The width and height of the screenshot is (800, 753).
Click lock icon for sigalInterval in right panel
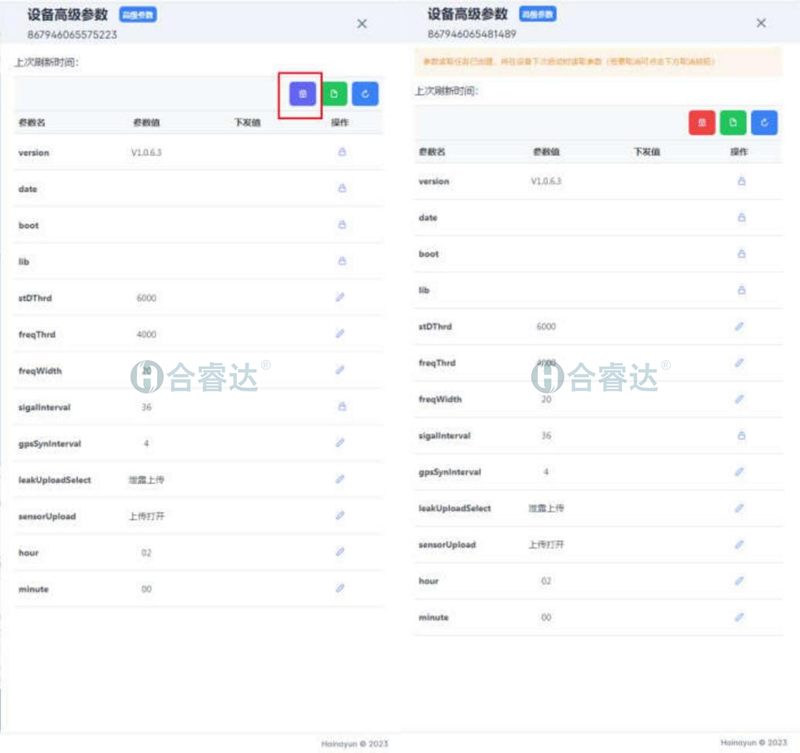[741, 435]
